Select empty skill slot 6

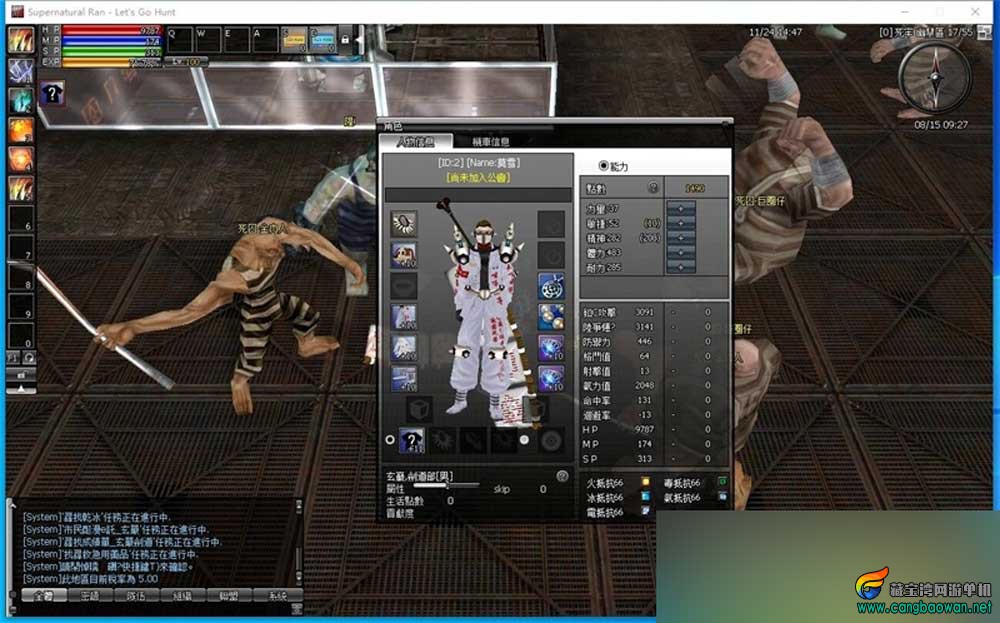[x=20, y=218]
